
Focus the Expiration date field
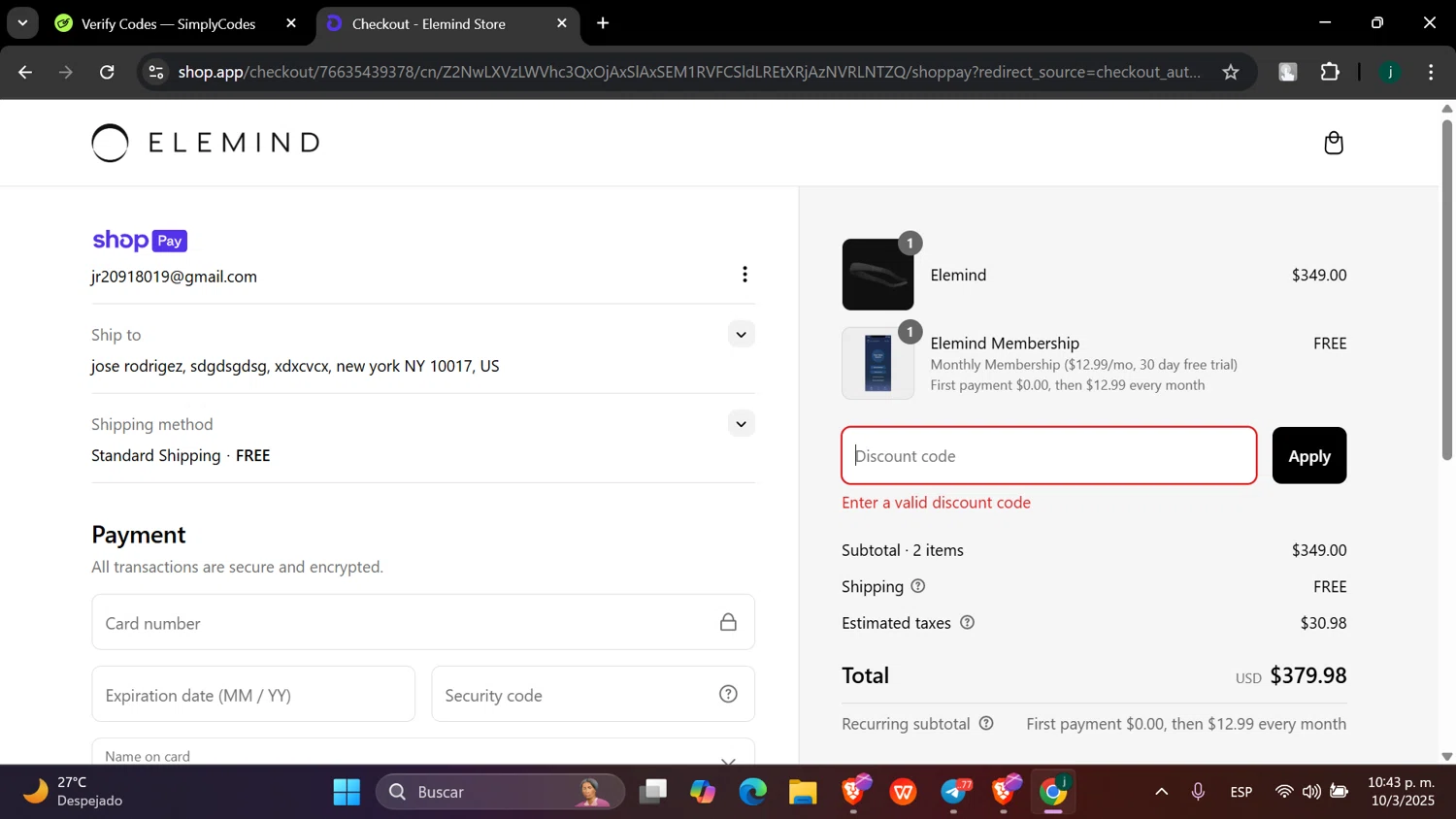(x=253, y=694)
